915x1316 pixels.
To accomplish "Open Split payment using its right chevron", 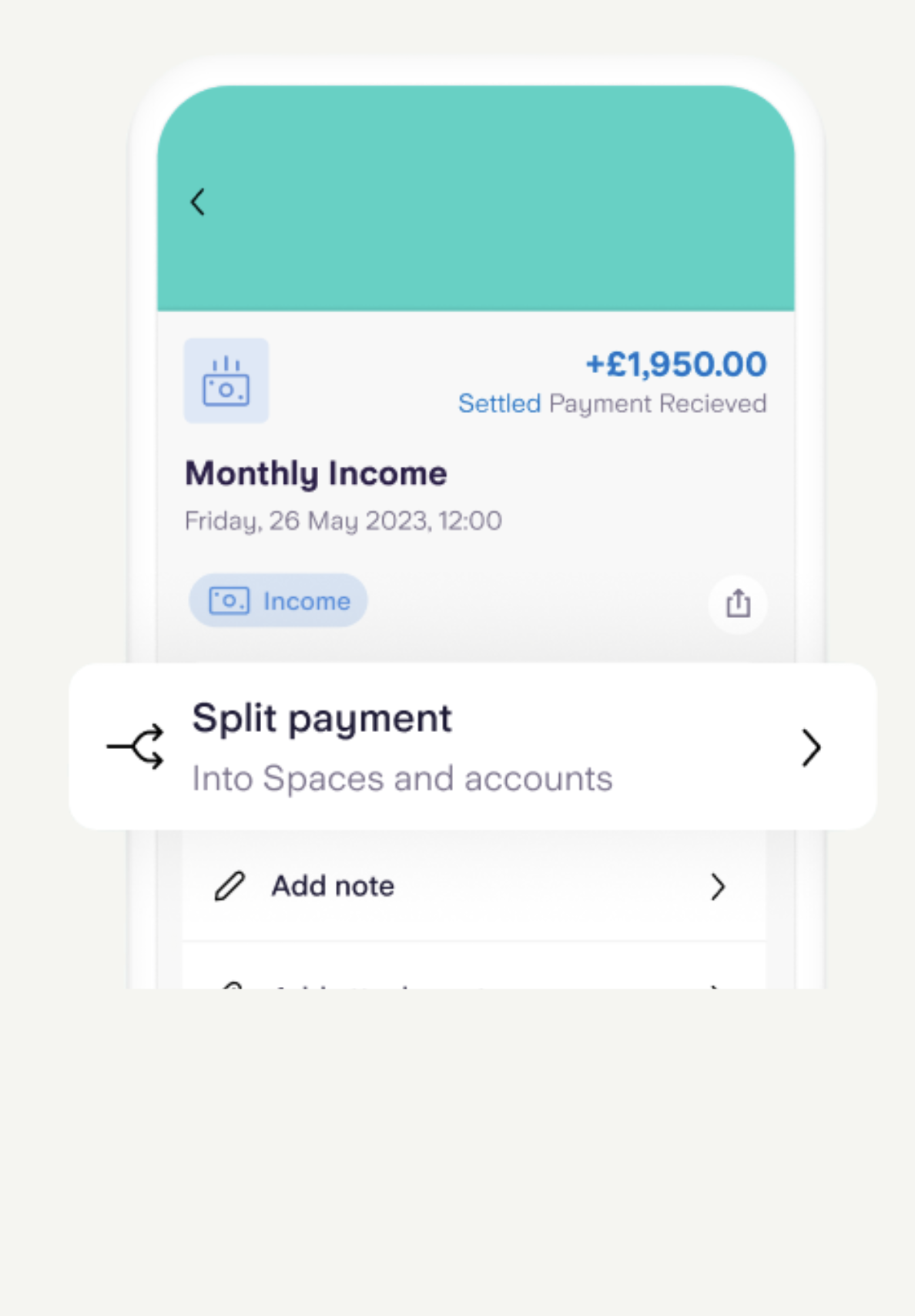I will pyautogui.click(x=810, y=747).
